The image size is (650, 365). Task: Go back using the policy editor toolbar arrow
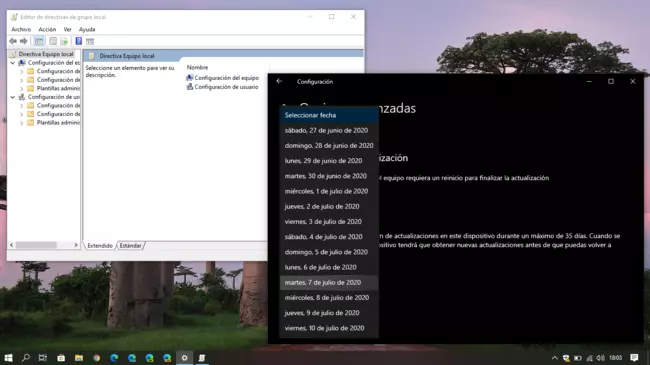click(13, 41)
